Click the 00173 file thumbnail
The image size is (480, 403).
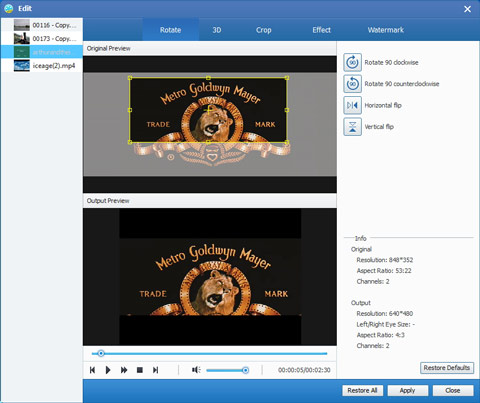tap(22, 39)
